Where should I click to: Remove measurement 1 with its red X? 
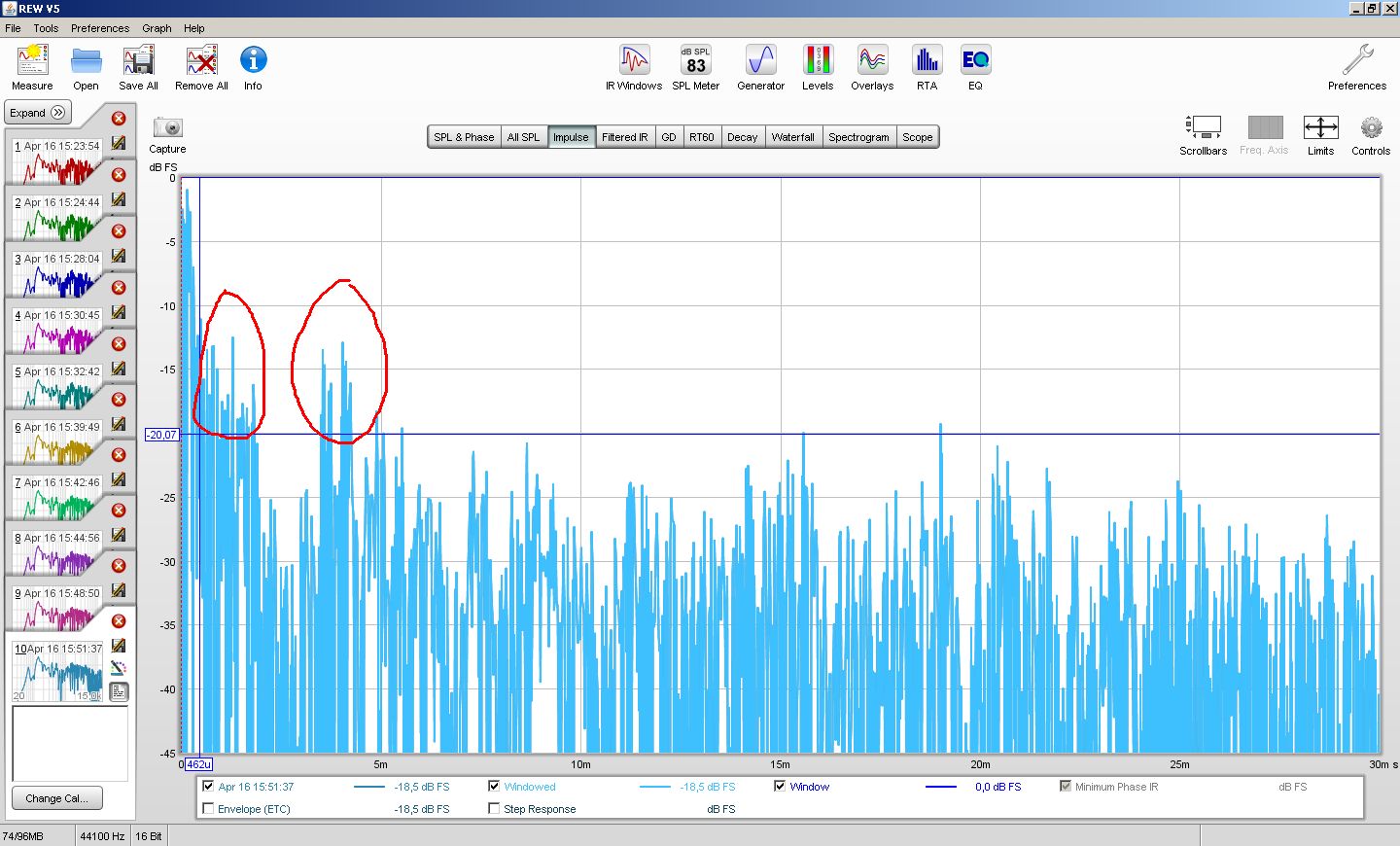tap(119, 119)
